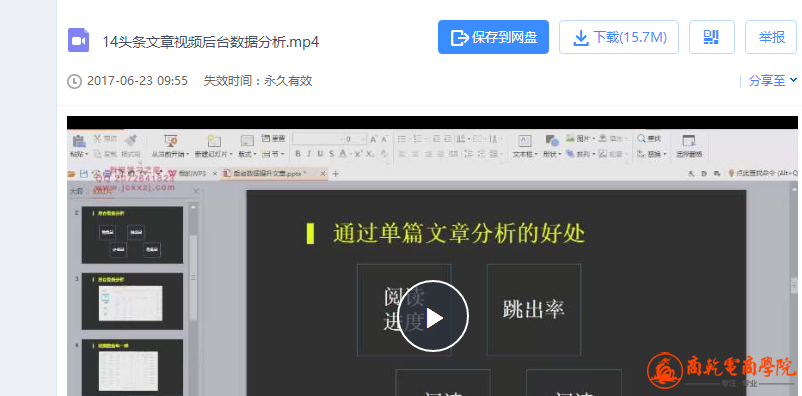Click the 选择窗格 selection pane icon in video
Viewport: 802px width, 396px height.
689,141
